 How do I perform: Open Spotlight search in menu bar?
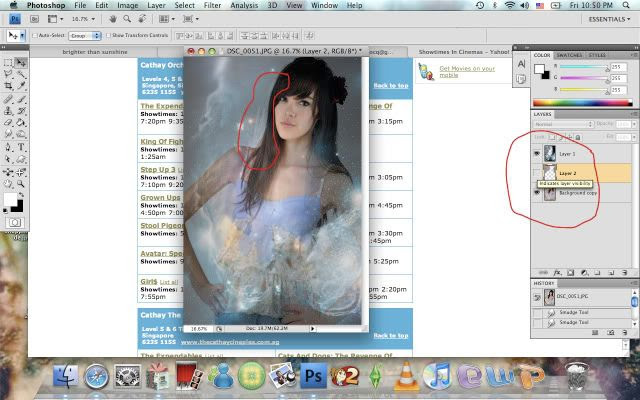(626, 5)
